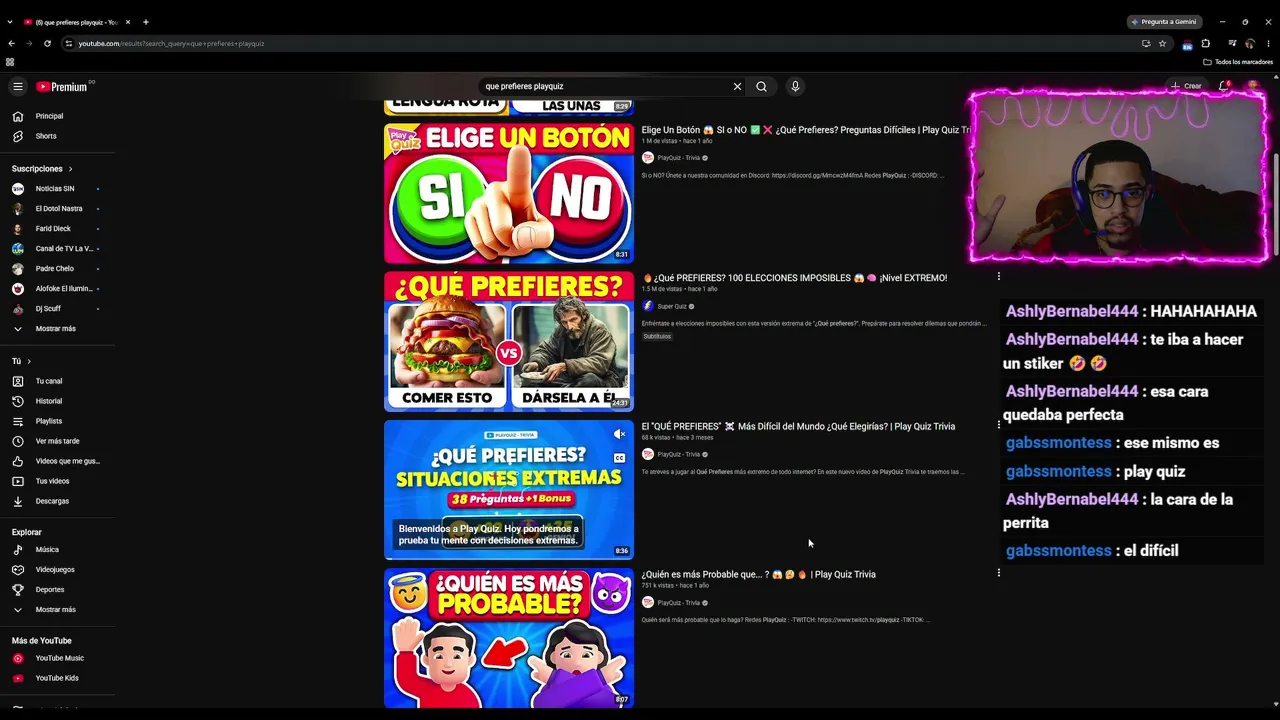Bookmark this page with the star
1280x720 pixels.
tap(1162, 44)
